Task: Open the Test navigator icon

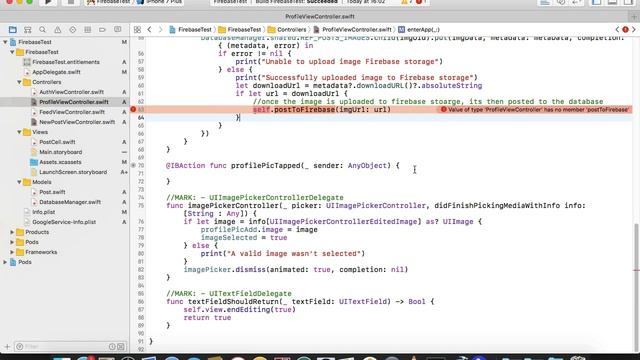Action: point(73,29)
